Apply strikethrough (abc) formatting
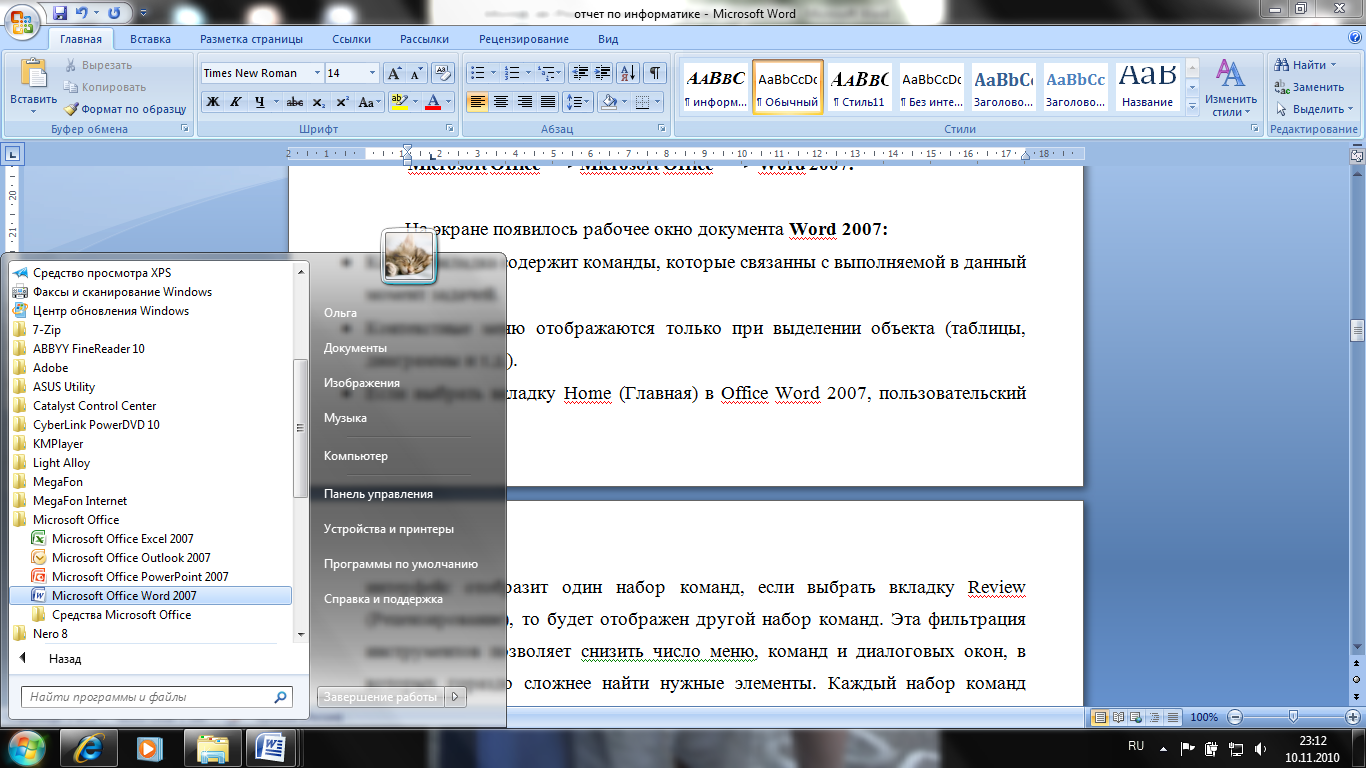 (294, 102)
